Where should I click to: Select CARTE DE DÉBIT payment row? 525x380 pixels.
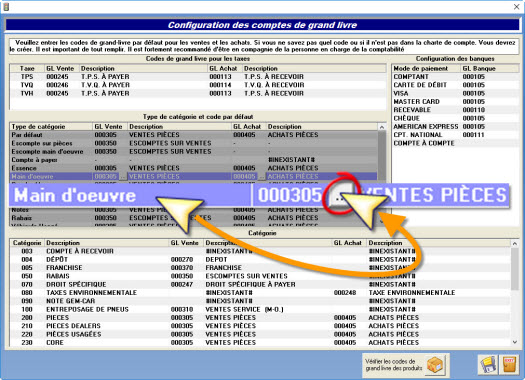point(455,85)
